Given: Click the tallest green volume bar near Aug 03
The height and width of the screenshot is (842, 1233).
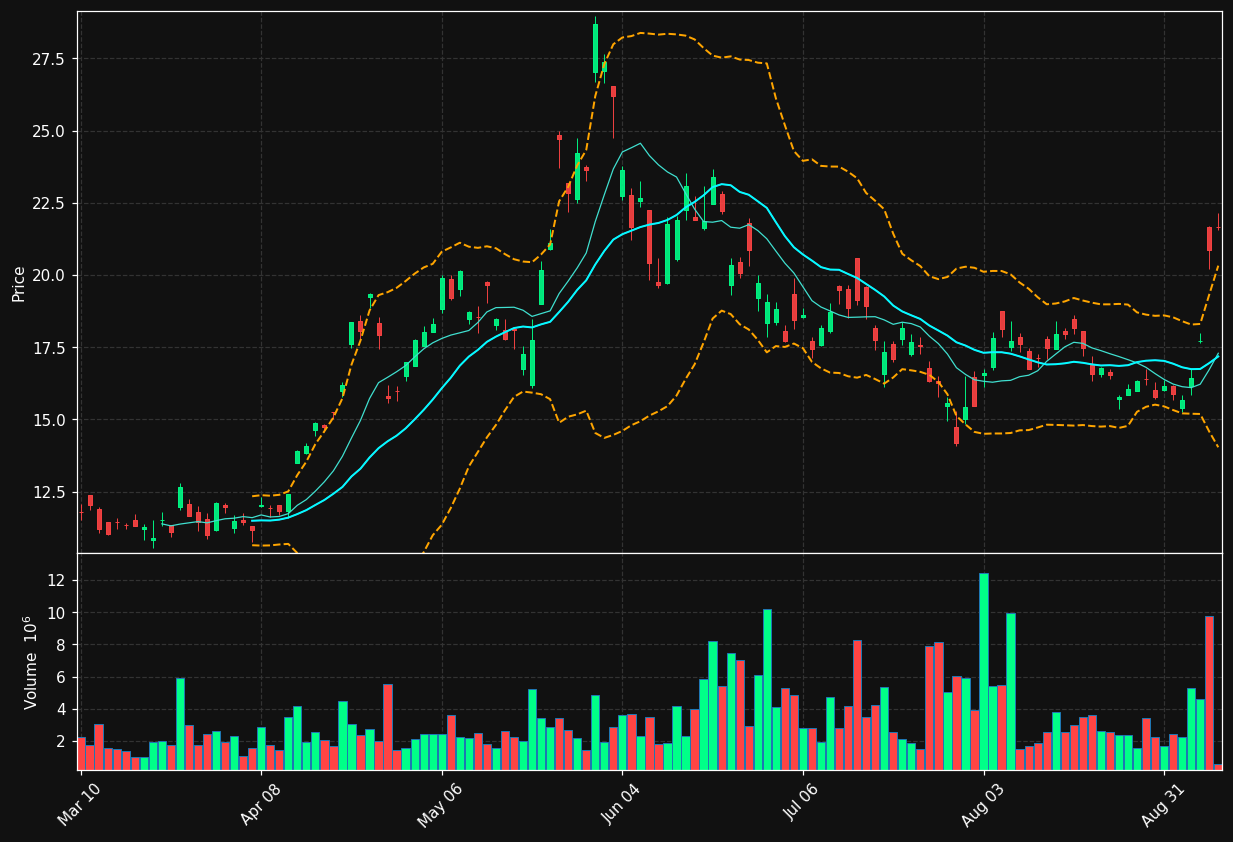Looking at the screenshot, I should tap(984, 671).
